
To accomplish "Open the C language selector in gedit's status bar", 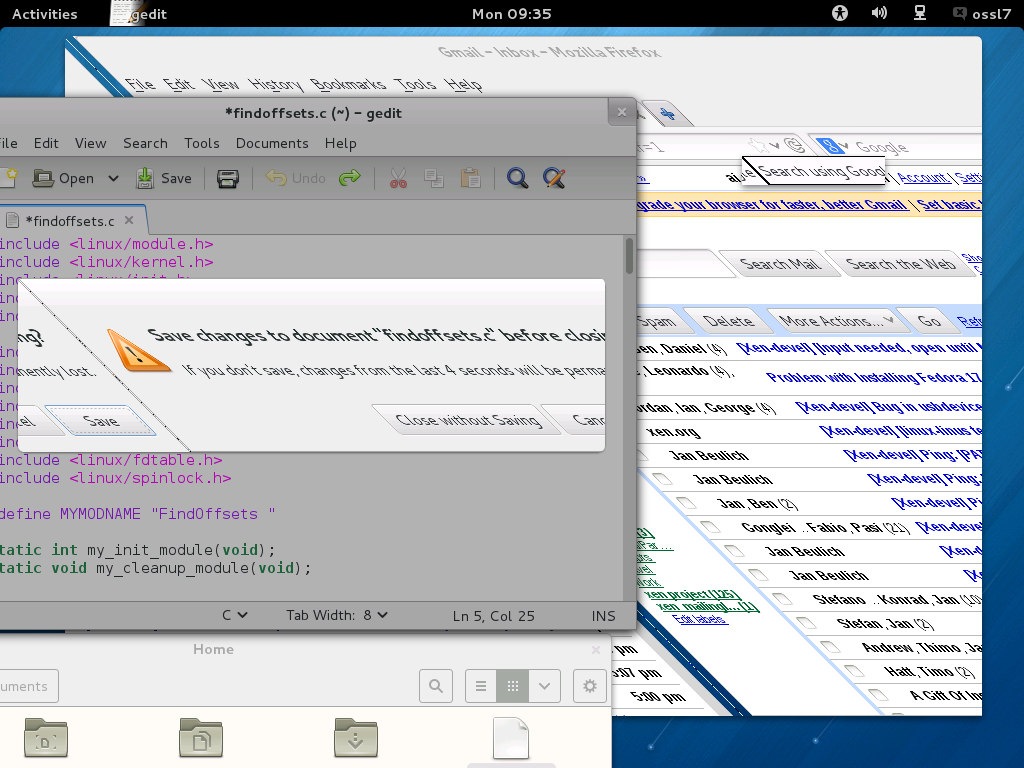I will 234,615.
